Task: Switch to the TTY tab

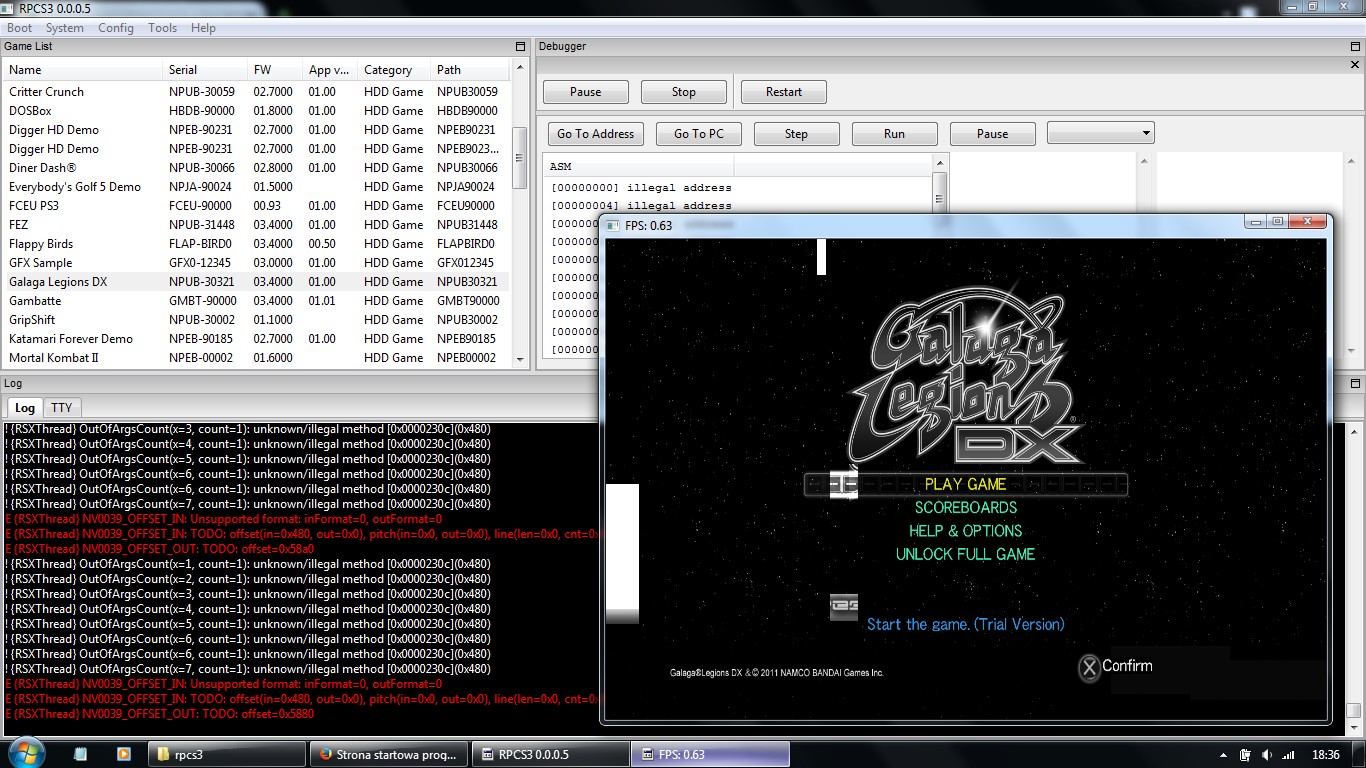Action: pos(62,408)
